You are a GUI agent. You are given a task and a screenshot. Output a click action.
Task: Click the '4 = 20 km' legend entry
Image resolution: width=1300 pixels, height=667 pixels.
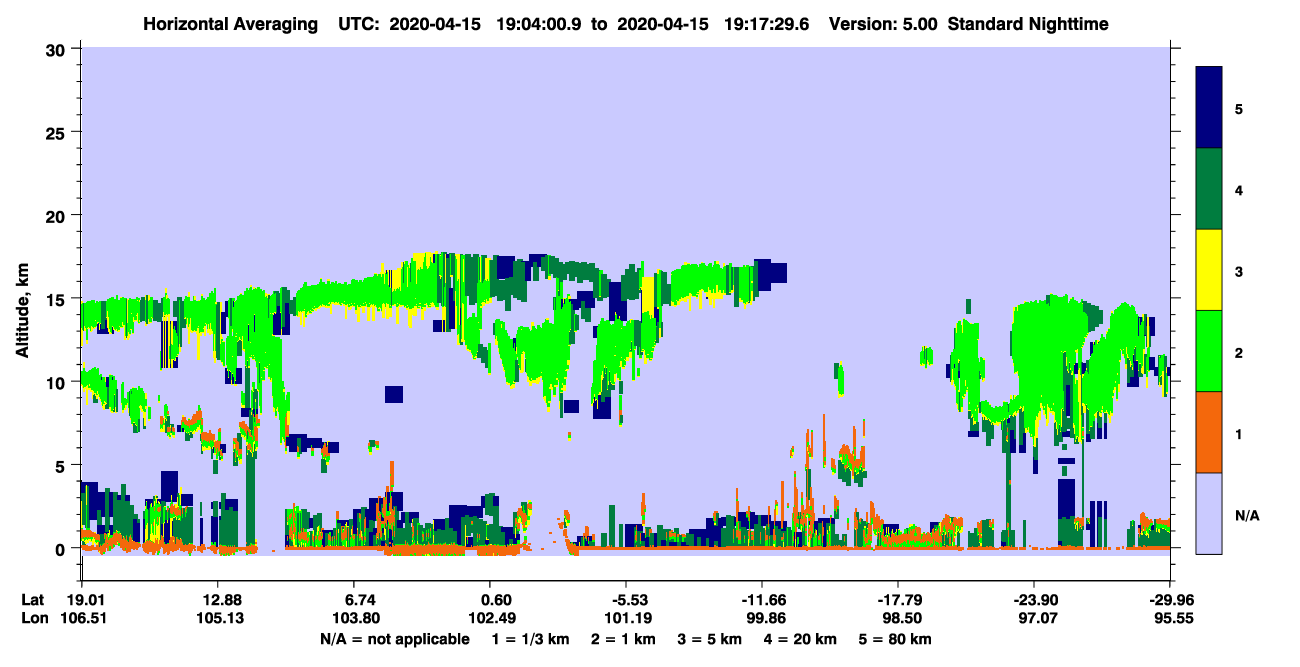[x=802, y=639]
